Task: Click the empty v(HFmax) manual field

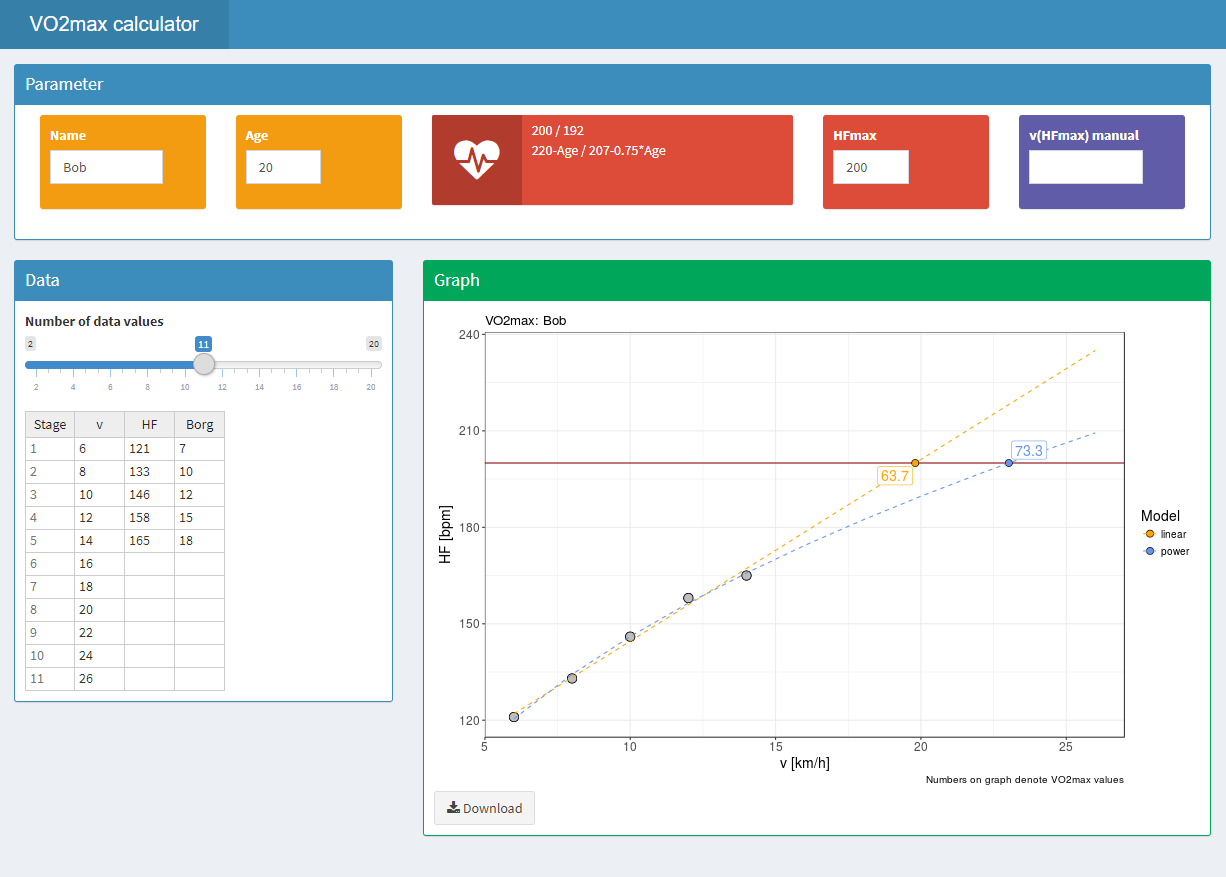Action: tap(1085, 167)
